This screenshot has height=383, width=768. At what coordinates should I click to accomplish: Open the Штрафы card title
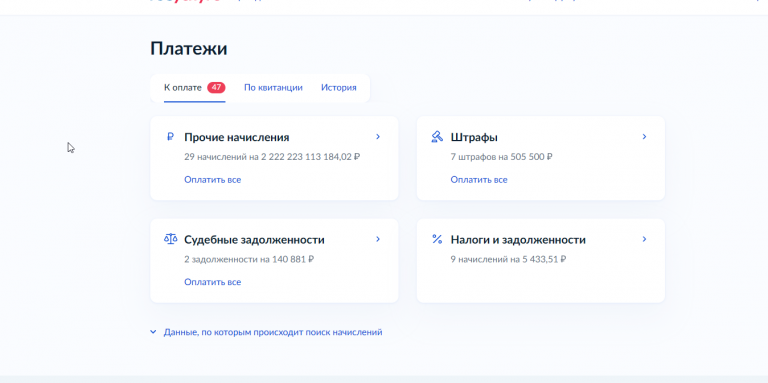[474, 137]
